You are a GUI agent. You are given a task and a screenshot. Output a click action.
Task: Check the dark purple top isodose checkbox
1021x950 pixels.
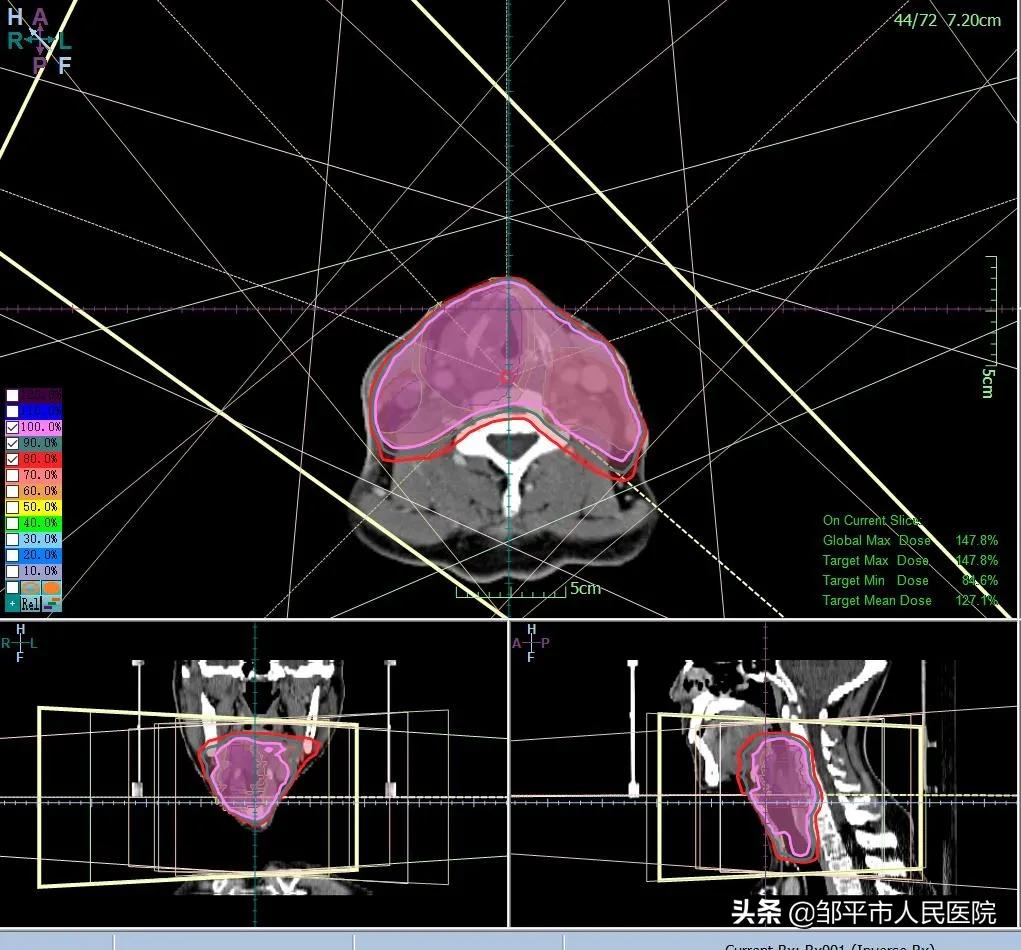[x=12, y=395]
